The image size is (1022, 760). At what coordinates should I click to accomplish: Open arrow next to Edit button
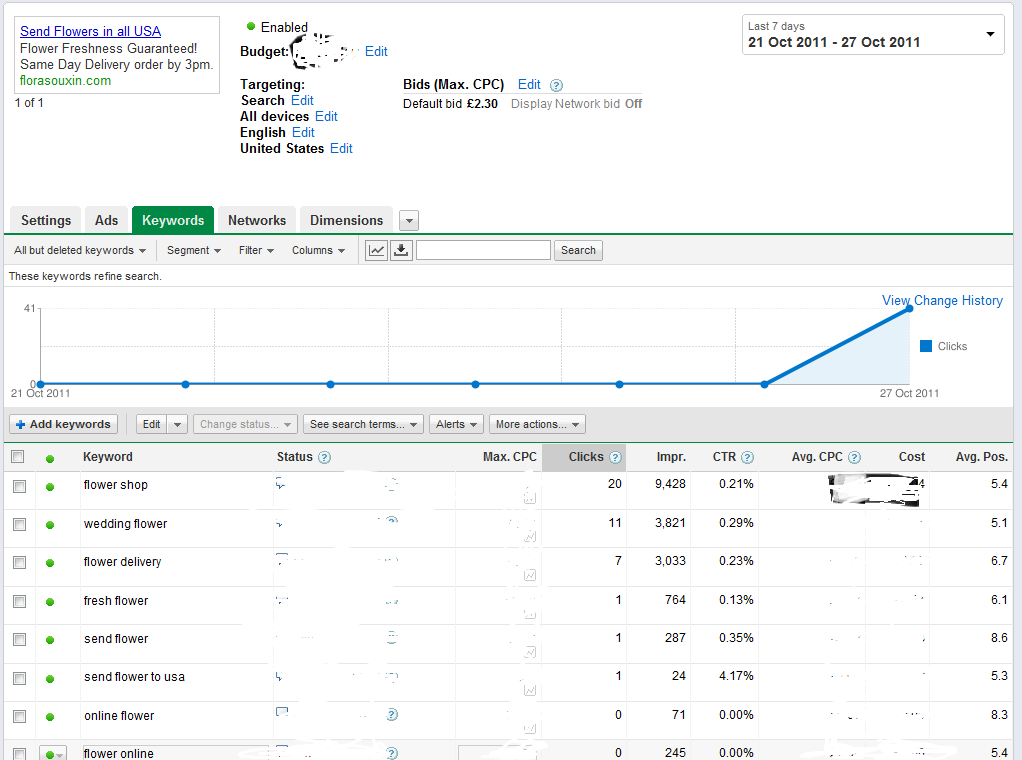tap(177, 424)
